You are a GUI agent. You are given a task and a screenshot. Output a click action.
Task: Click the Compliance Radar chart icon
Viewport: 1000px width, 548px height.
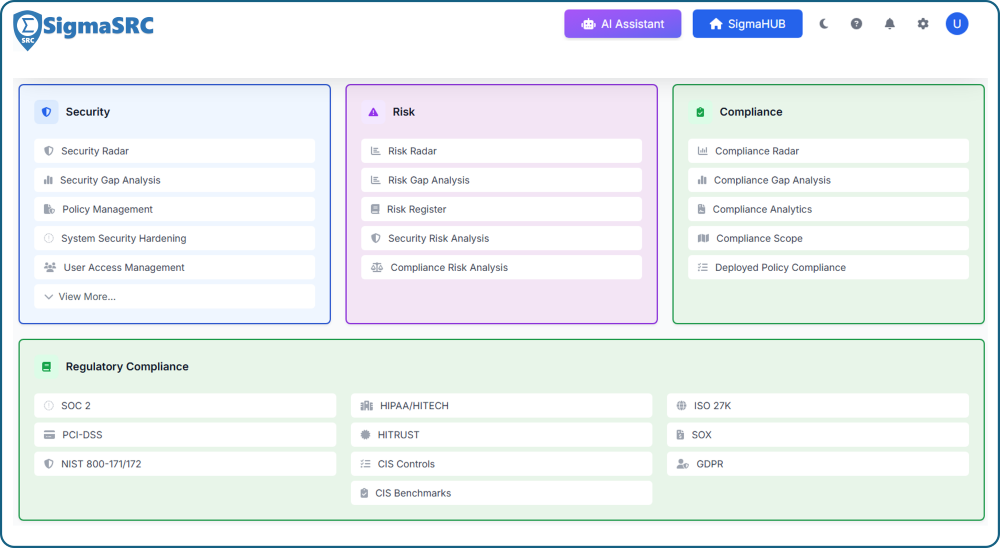[703, 151]
